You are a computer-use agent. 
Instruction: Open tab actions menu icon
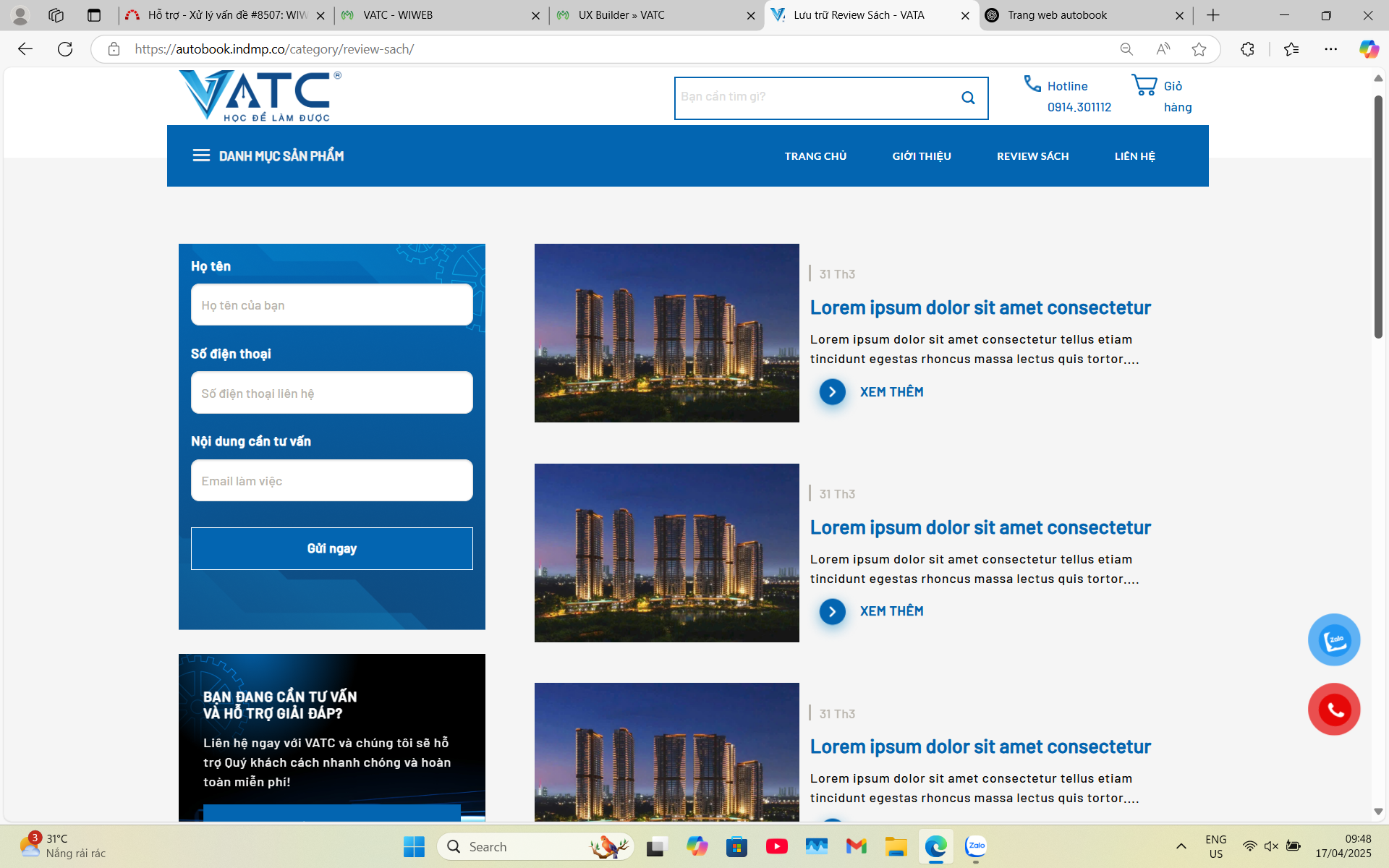pos(94,15)
